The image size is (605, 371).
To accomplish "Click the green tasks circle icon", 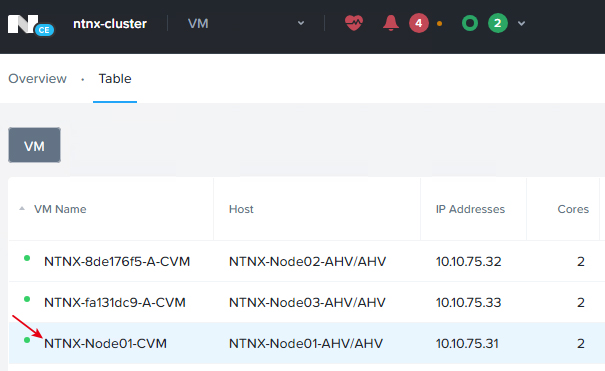I will 470,24.
